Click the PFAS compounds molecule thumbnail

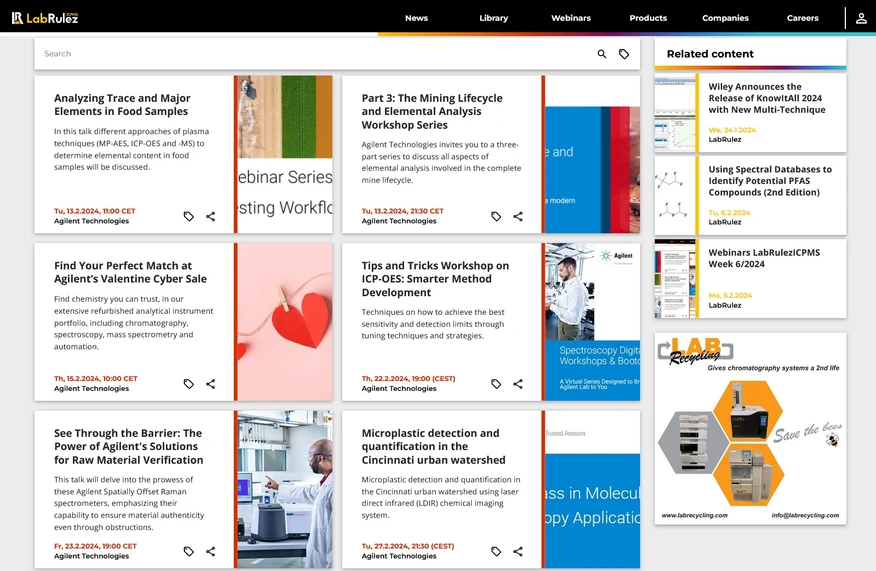point(675,196)
